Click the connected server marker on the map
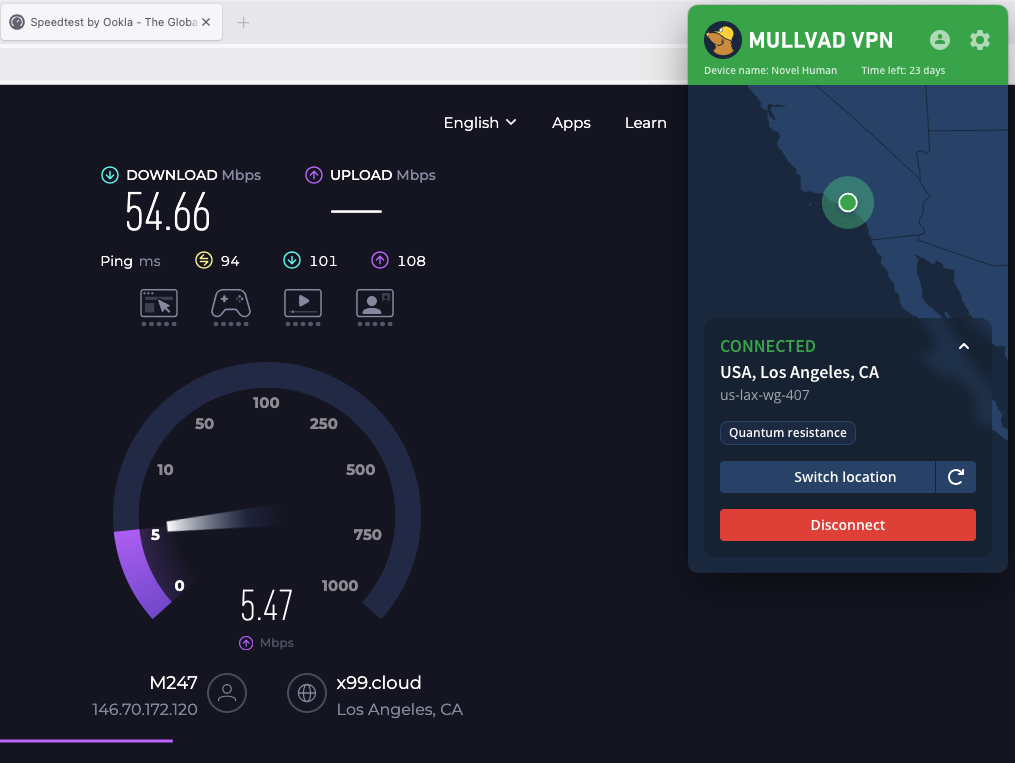The image size is (1015, 763). coord(847,202)
